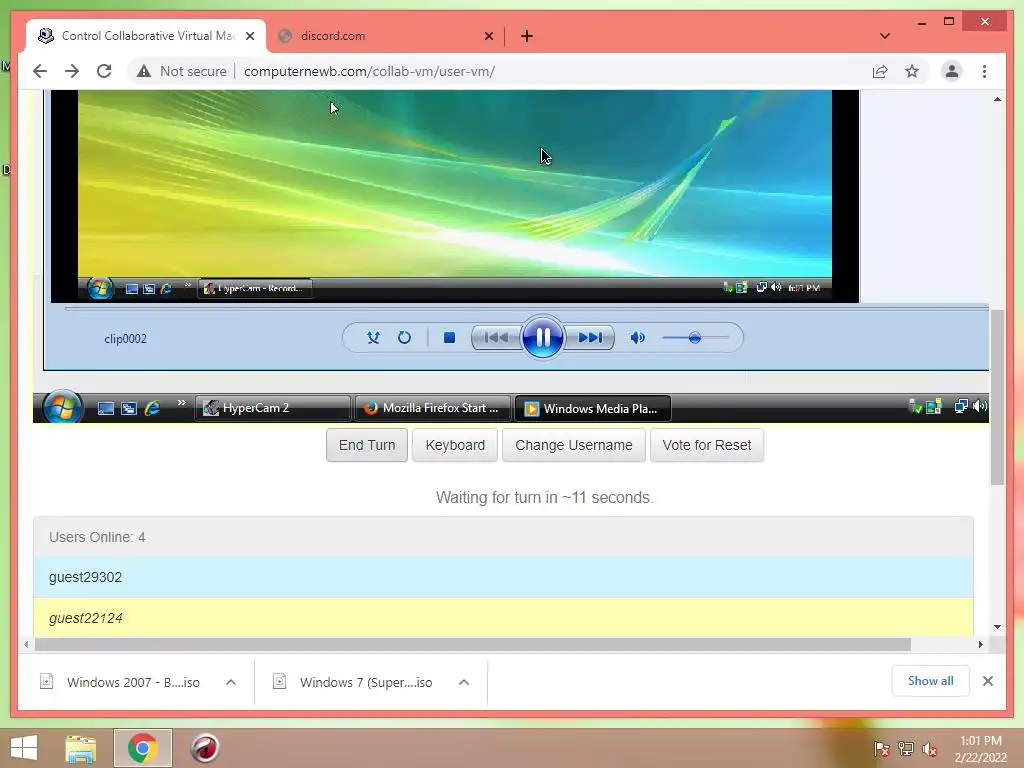This screenshot has height=768, width=1024.
Task: Open the red round app on host taskbar
Action: tap(204, 748)
